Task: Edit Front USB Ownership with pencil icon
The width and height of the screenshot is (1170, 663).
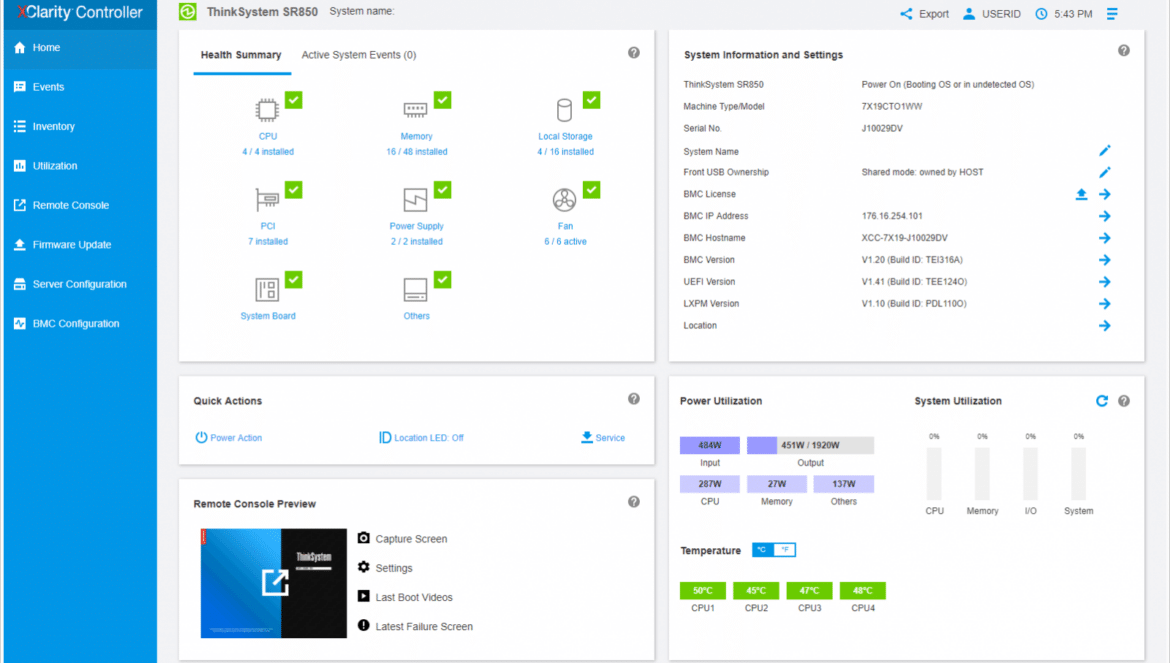Action: 1104,172
